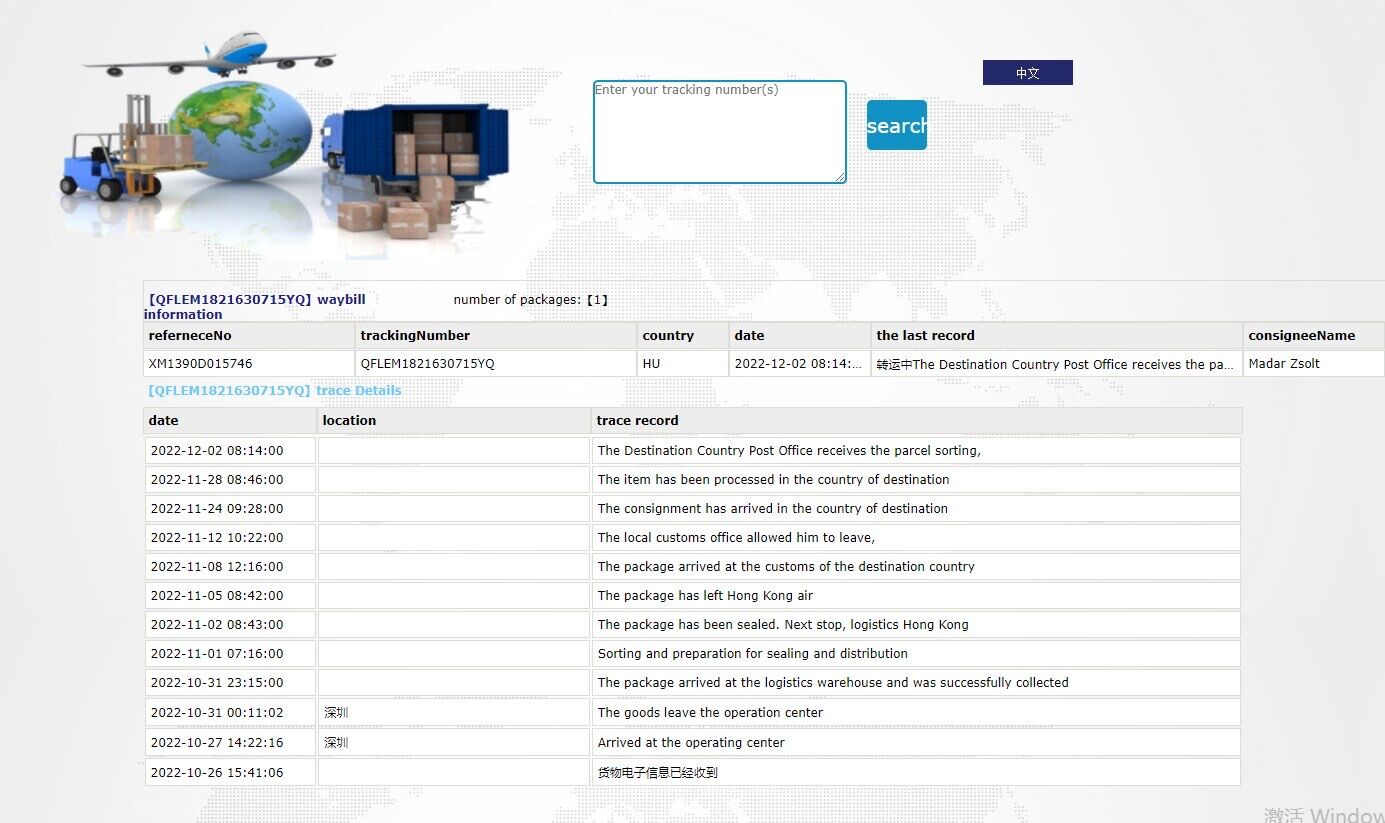This screenshot has width=1385, height=823.
Task: Select trace date 2022-10-26 15:41:06
Action: (230, 773)
